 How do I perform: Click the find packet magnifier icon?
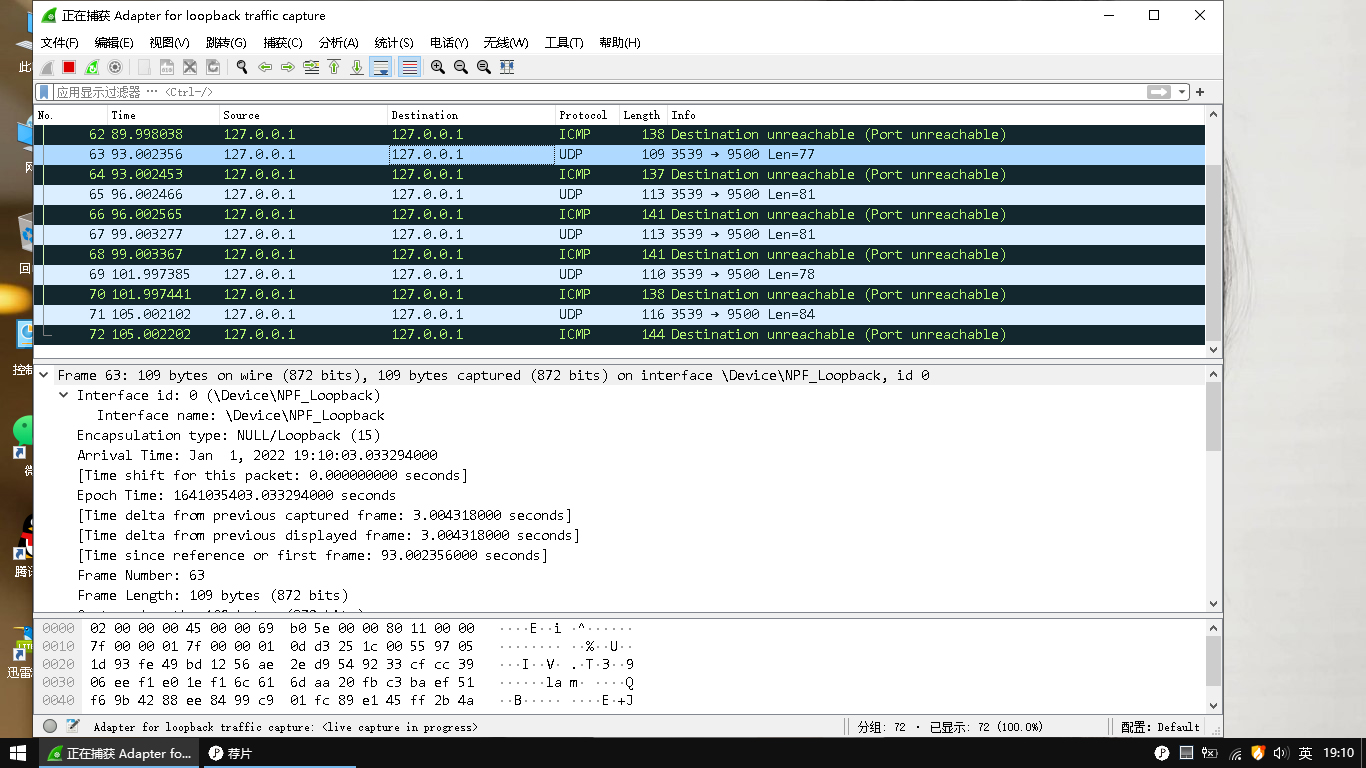coord(242,67)
